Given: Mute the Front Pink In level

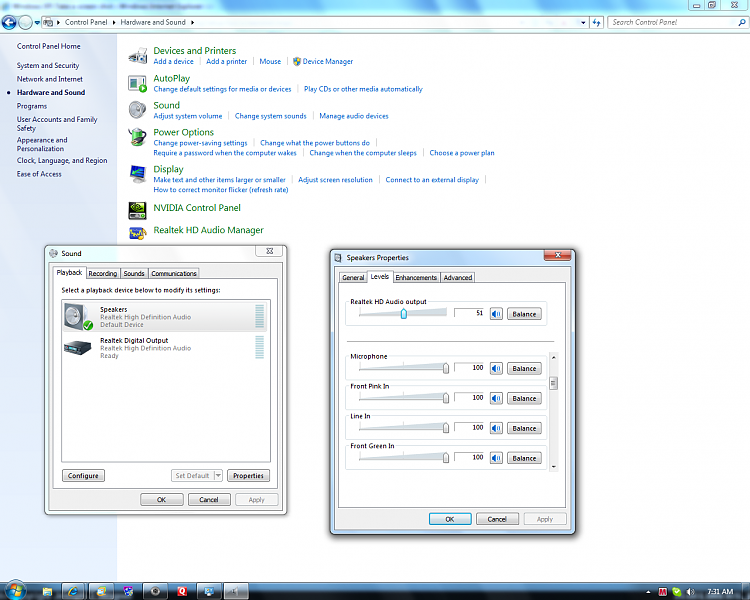Looking at the screenshot, I should [x=496, y=398].
